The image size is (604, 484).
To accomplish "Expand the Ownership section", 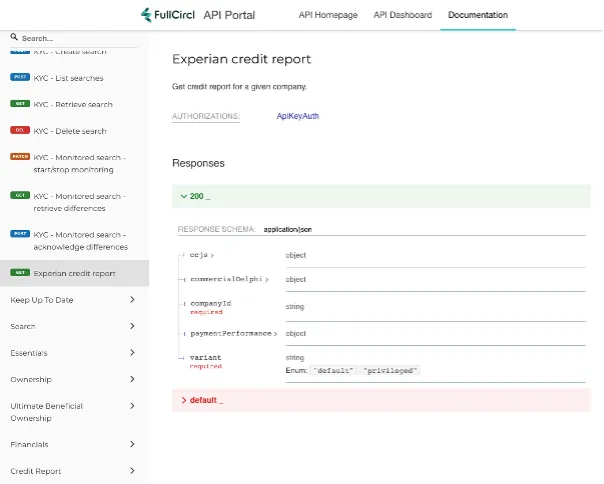I will pos(74,380).
